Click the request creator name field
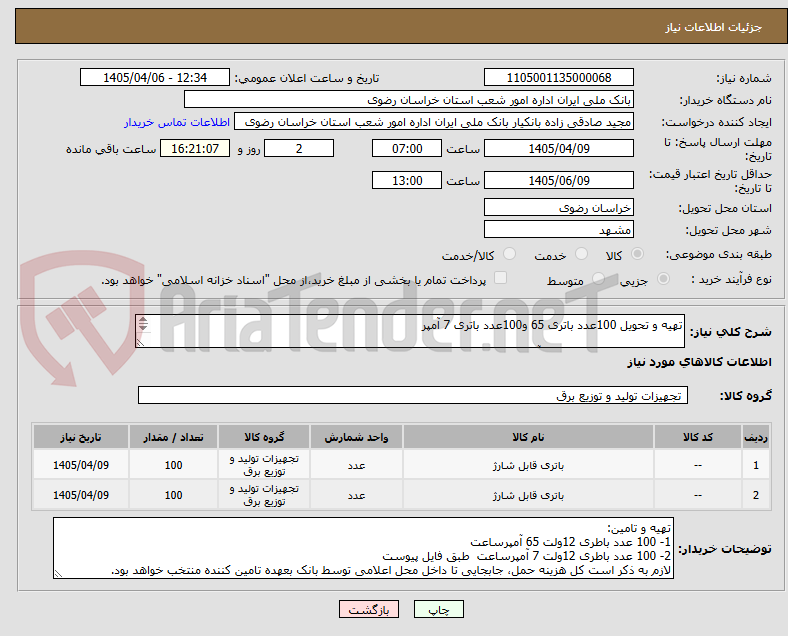Screen dimensions: 788x636 coord(434,122)
